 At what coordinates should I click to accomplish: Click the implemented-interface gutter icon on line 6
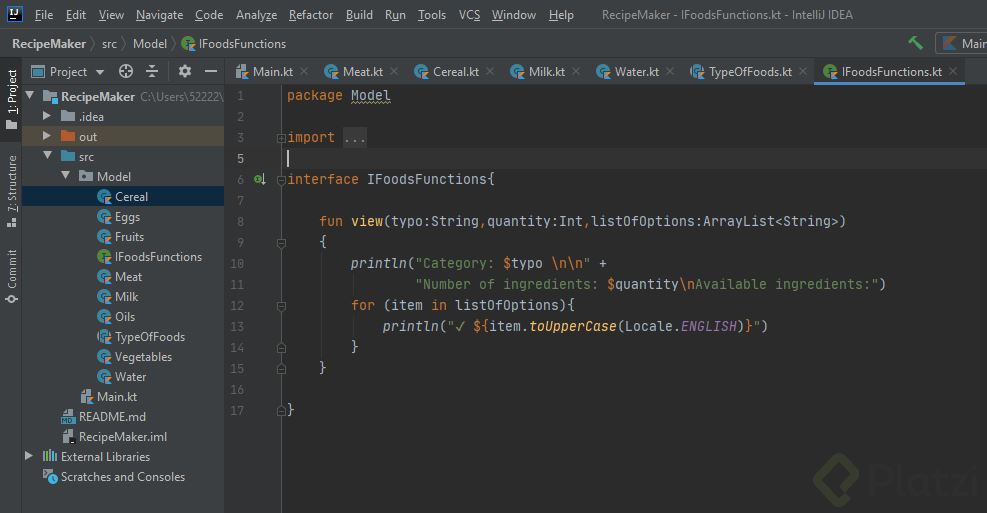[x=259, y=179]
